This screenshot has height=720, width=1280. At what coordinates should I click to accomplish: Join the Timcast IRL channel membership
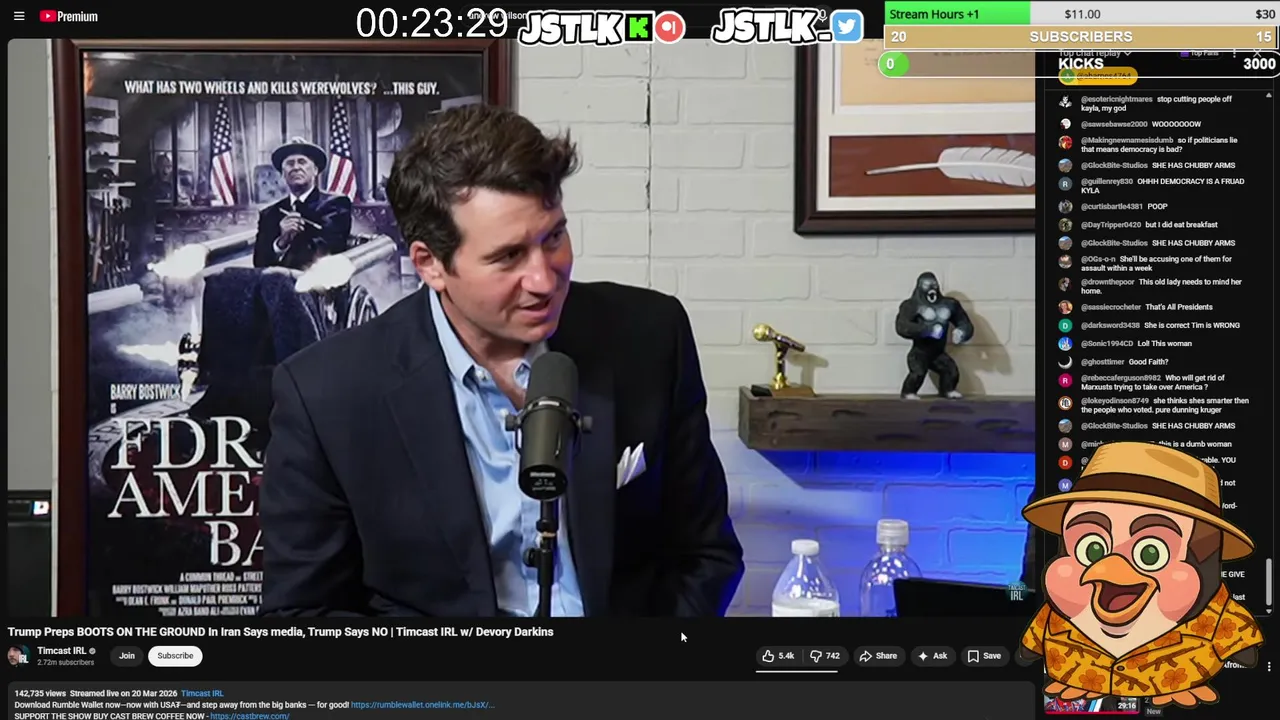coord(127,656)
